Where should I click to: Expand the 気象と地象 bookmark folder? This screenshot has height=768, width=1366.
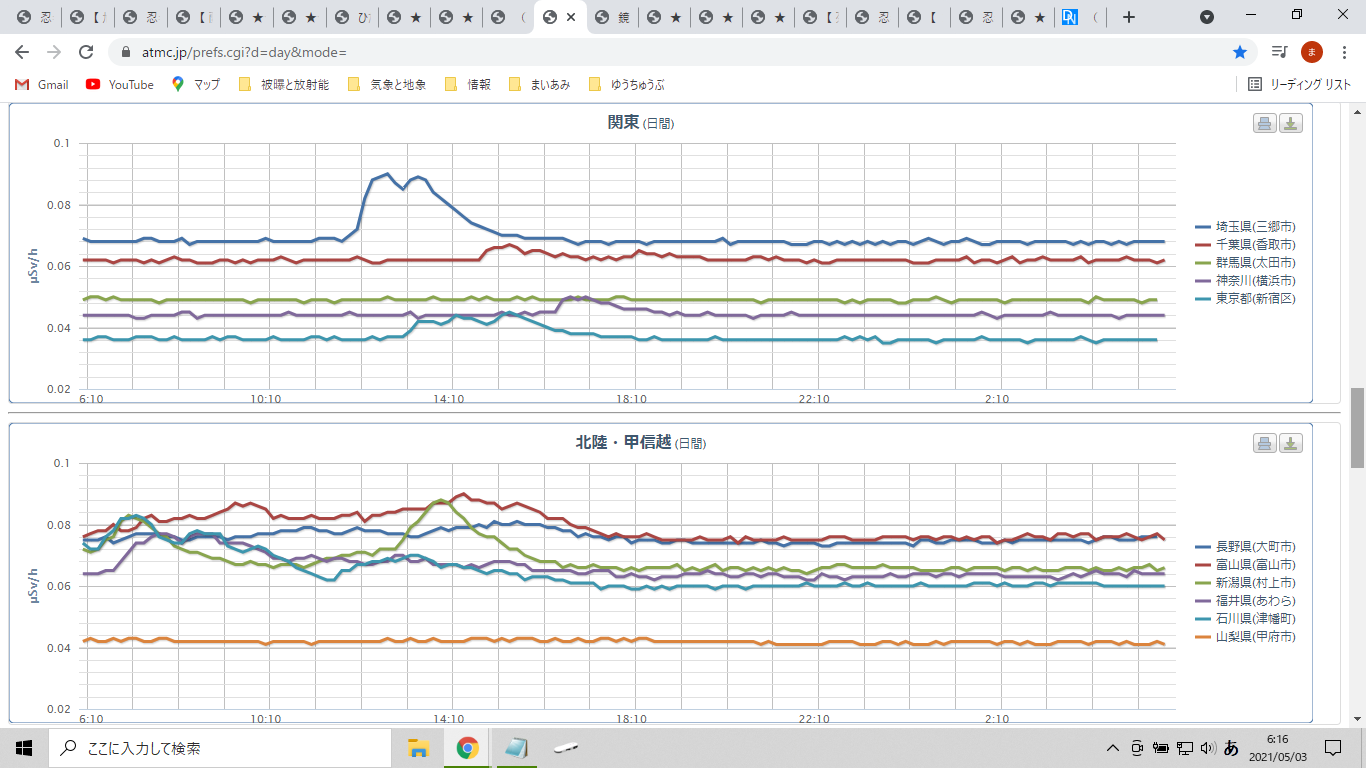387,85
